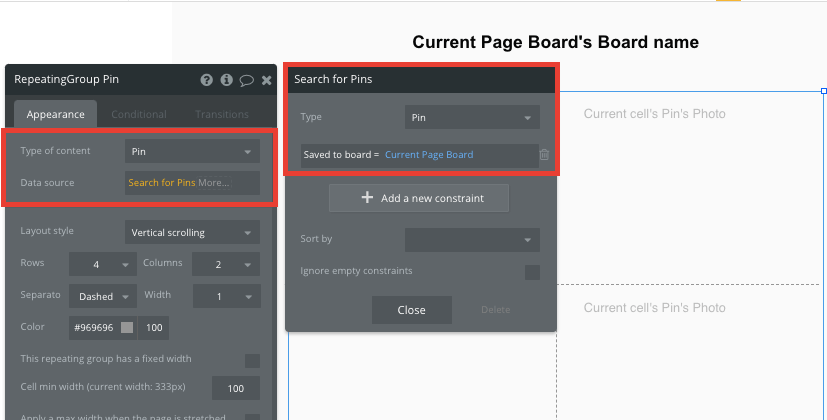
Task: Edit the color opacity value 100
Action: coord(153,328)
